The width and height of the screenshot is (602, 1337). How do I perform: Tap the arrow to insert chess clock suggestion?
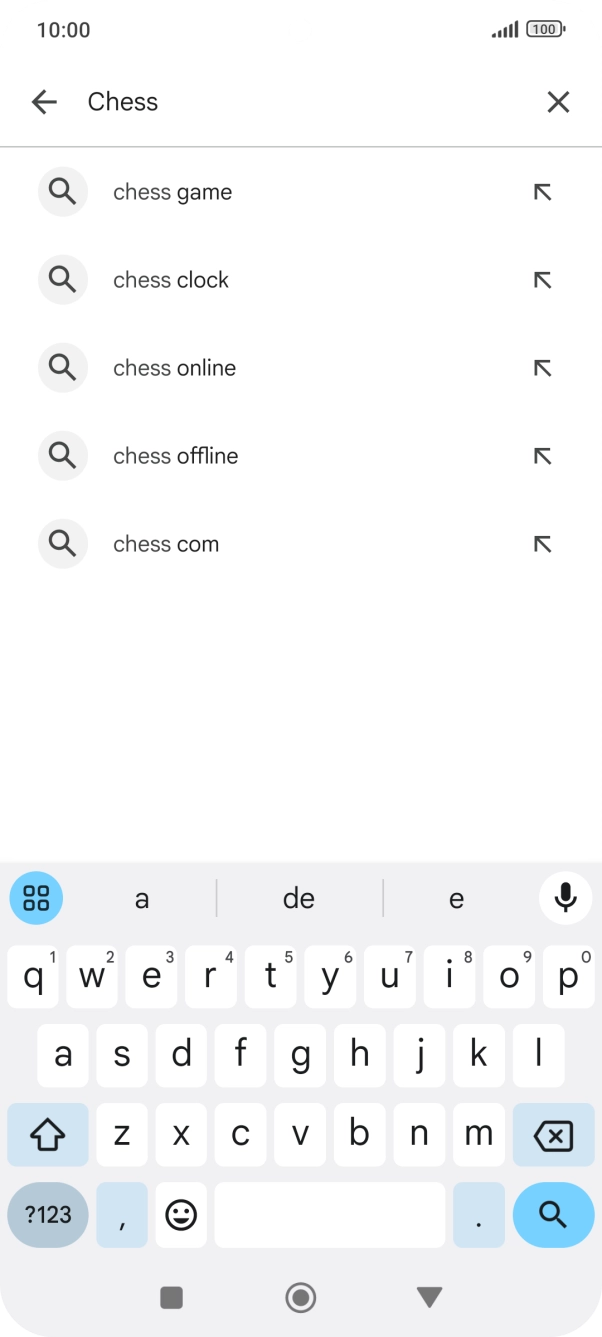(x=541, y=280)
